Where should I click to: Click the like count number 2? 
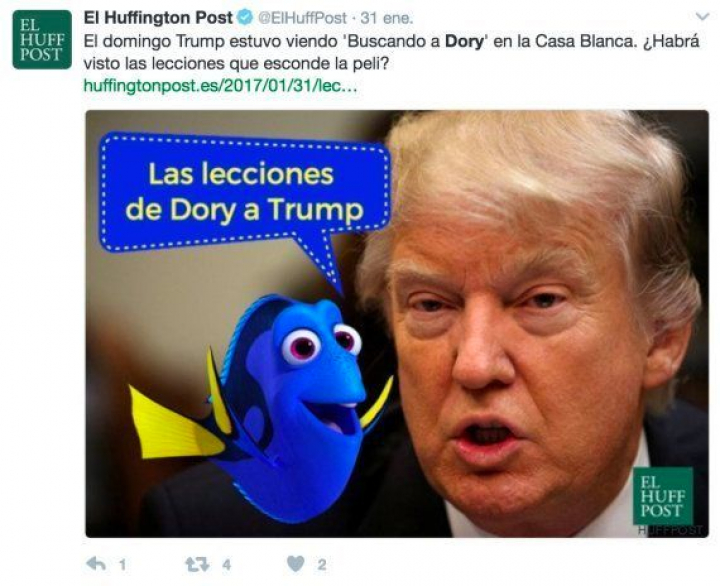[322, 565]
